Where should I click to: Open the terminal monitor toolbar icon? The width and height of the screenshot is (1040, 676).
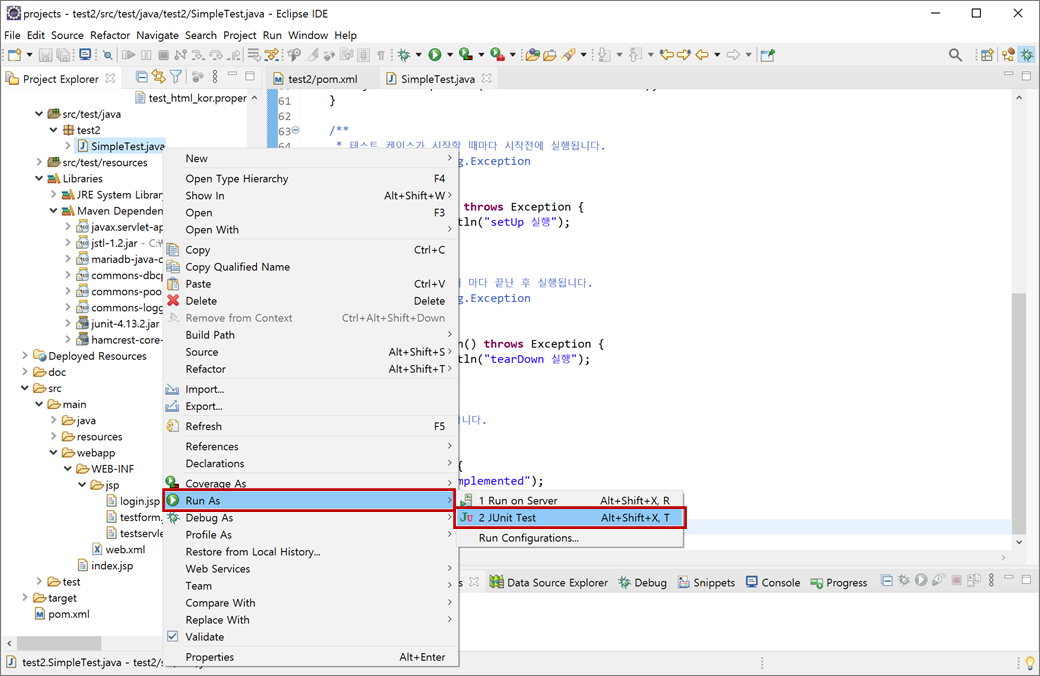click(85, 54)
